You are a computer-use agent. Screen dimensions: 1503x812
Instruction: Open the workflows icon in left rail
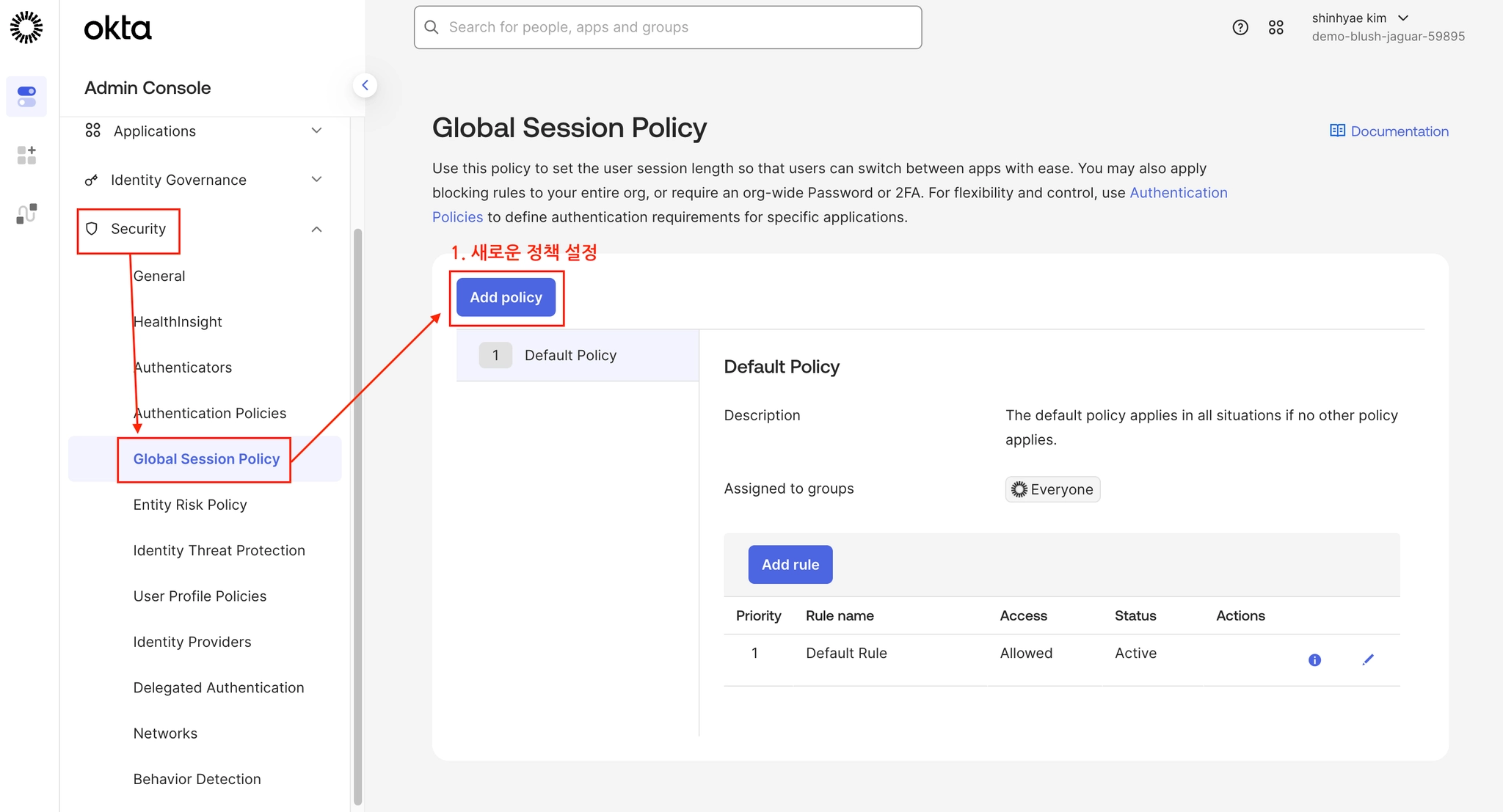pos(26,213)
